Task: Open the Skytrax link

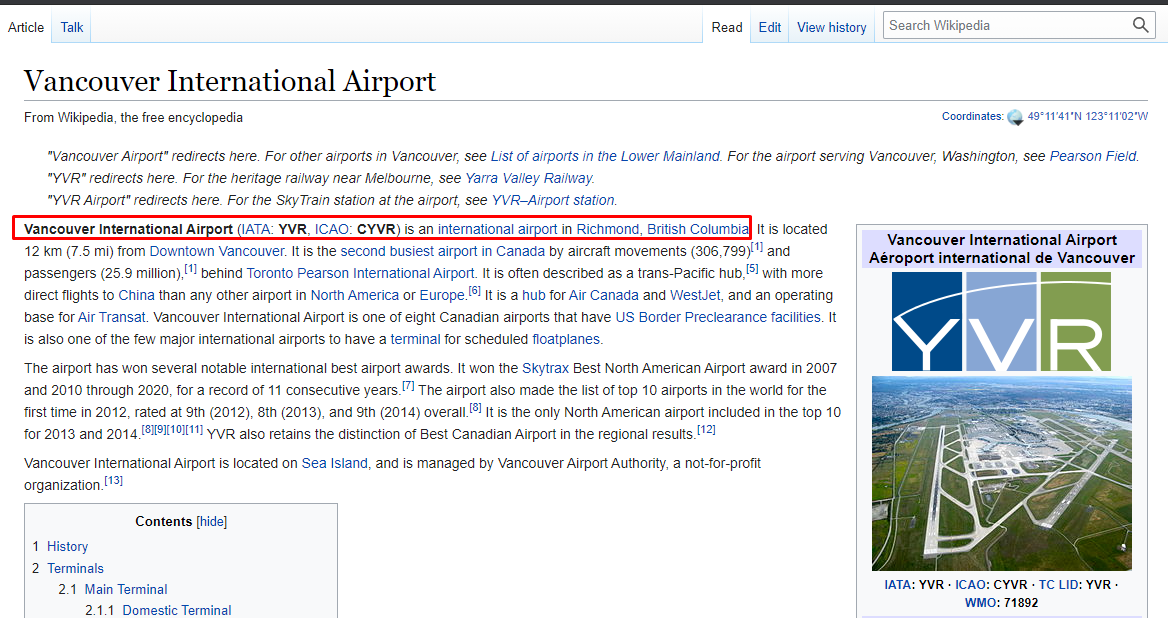Action: pyautogui.click(x=545, y=368)
